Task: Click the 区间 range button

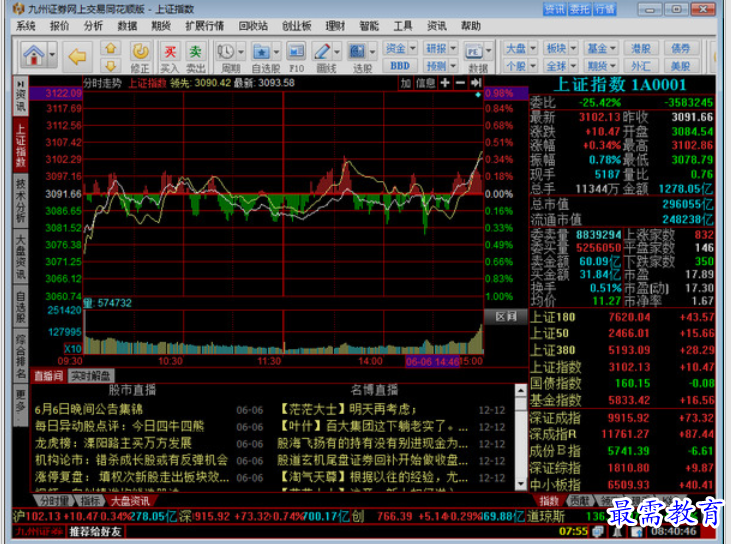Action: [x=506, y=317]
